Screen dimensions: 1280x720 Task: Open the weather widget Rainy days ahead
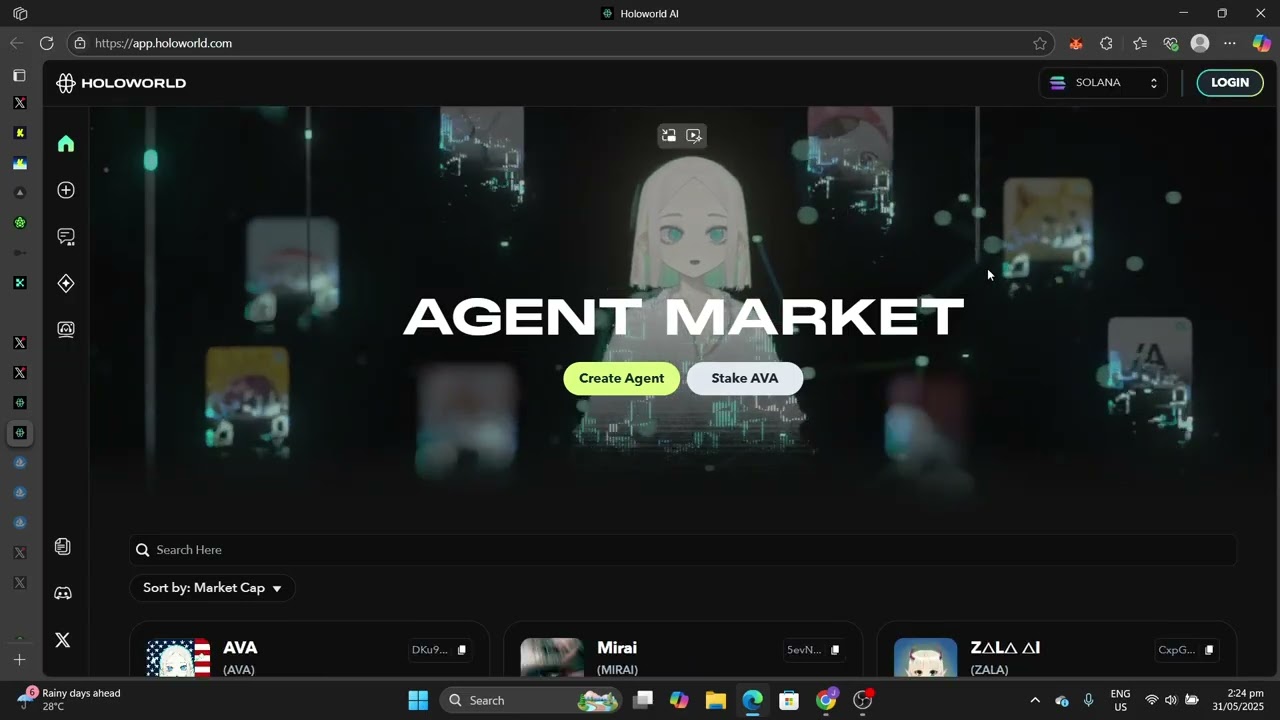tap(70, 700)
